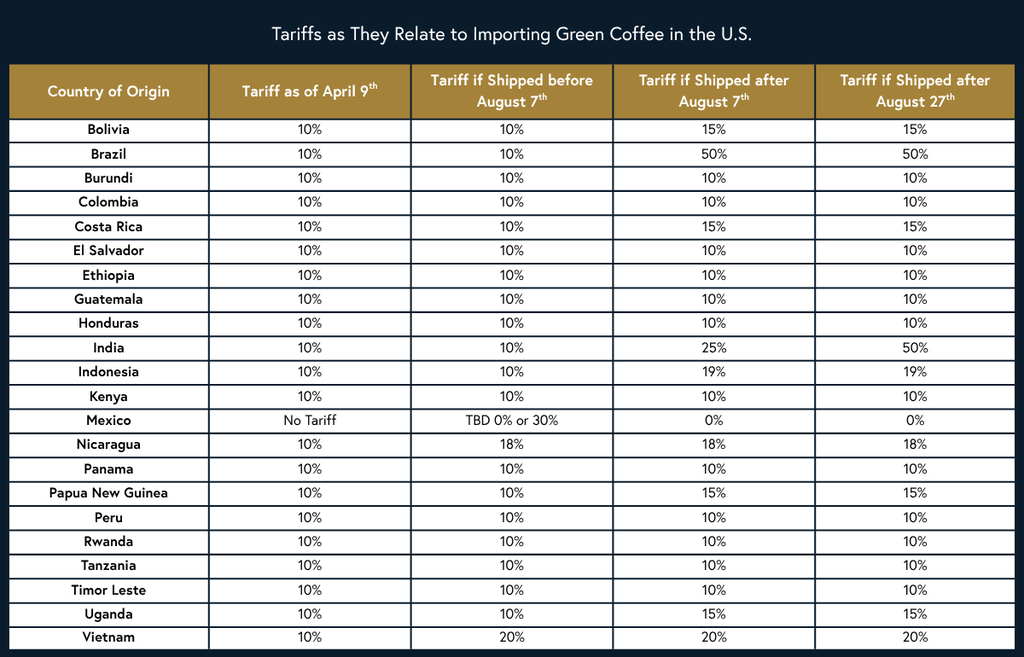Select the Tariff if Shipped before August 7th header

[x=511, y=91]
